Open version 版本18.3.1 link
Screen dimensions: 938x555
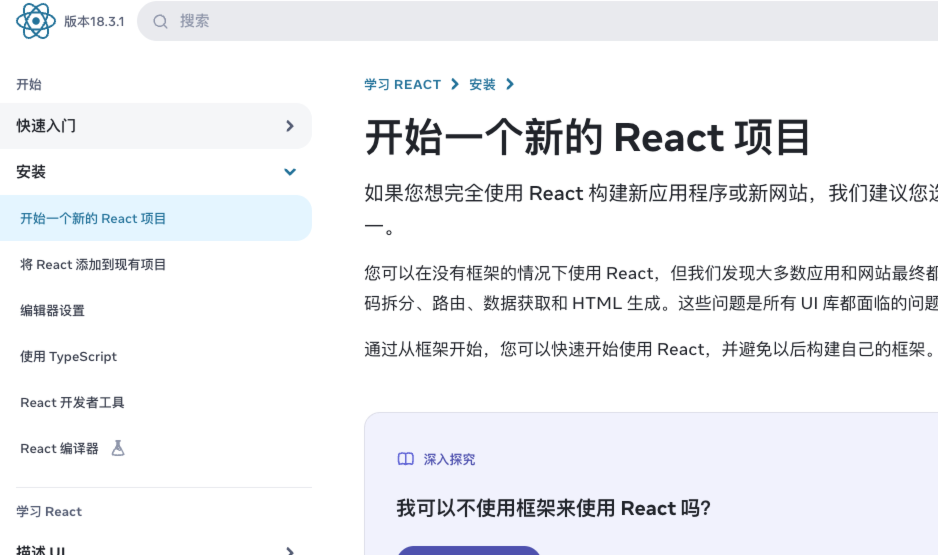pos(94,22)
